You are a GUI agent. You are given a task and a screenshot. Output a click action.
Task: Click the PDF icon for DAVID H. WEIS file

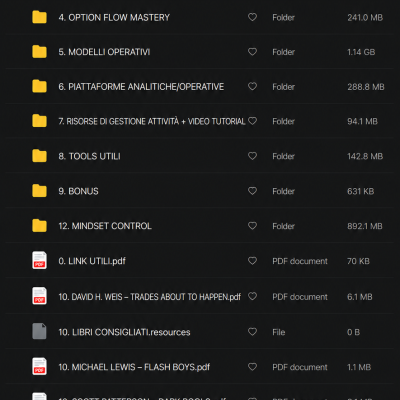coord(39,296)
